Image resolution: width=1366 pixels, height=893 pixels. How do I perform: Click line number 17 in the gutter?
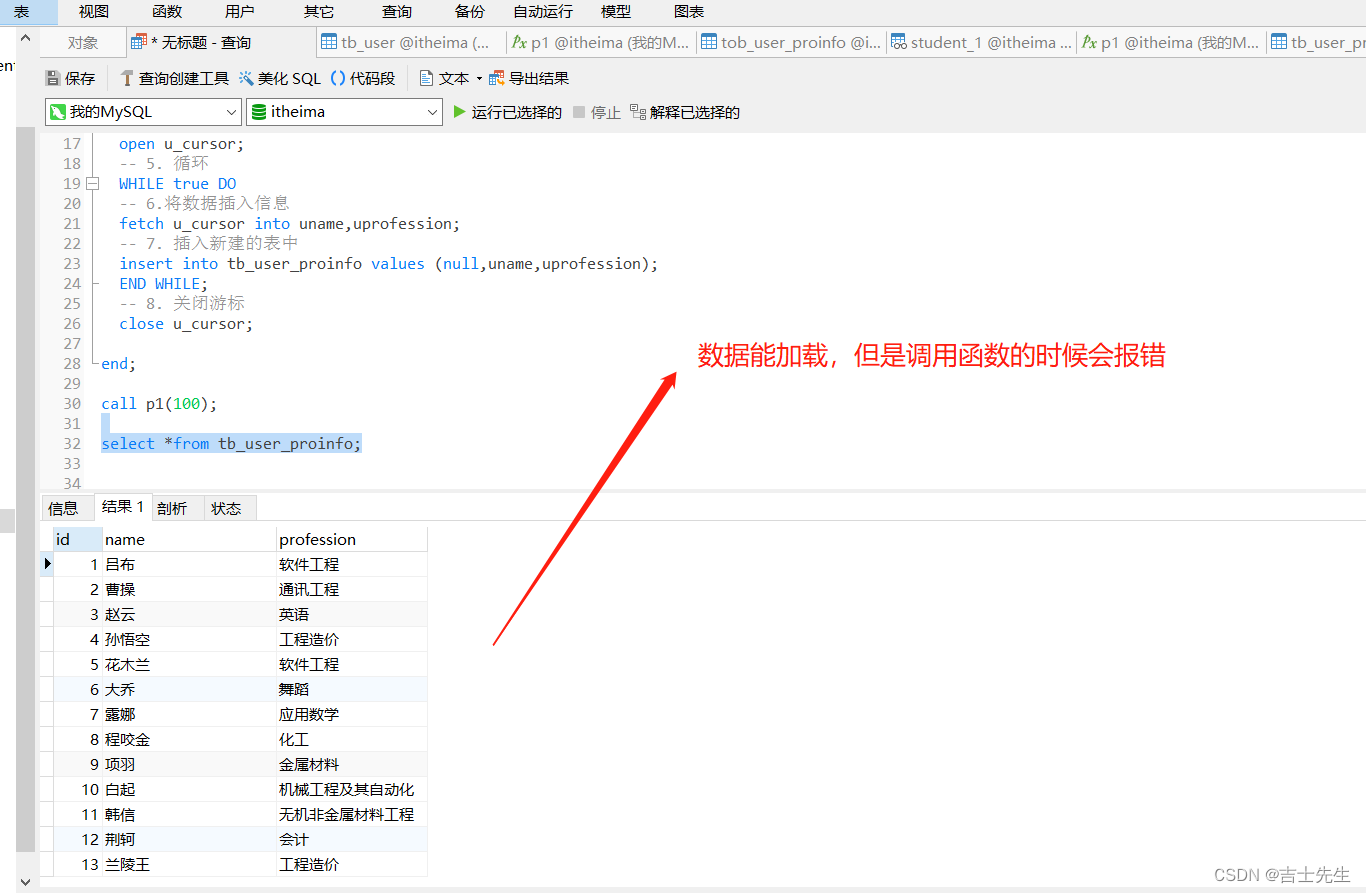point(72,144)
